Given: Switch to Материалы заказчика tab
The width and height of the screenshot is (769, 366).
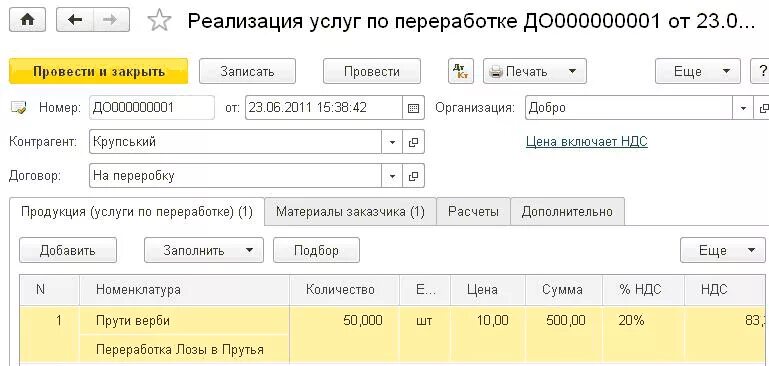Looking at the screenshot, I should (x=350, y=211).
